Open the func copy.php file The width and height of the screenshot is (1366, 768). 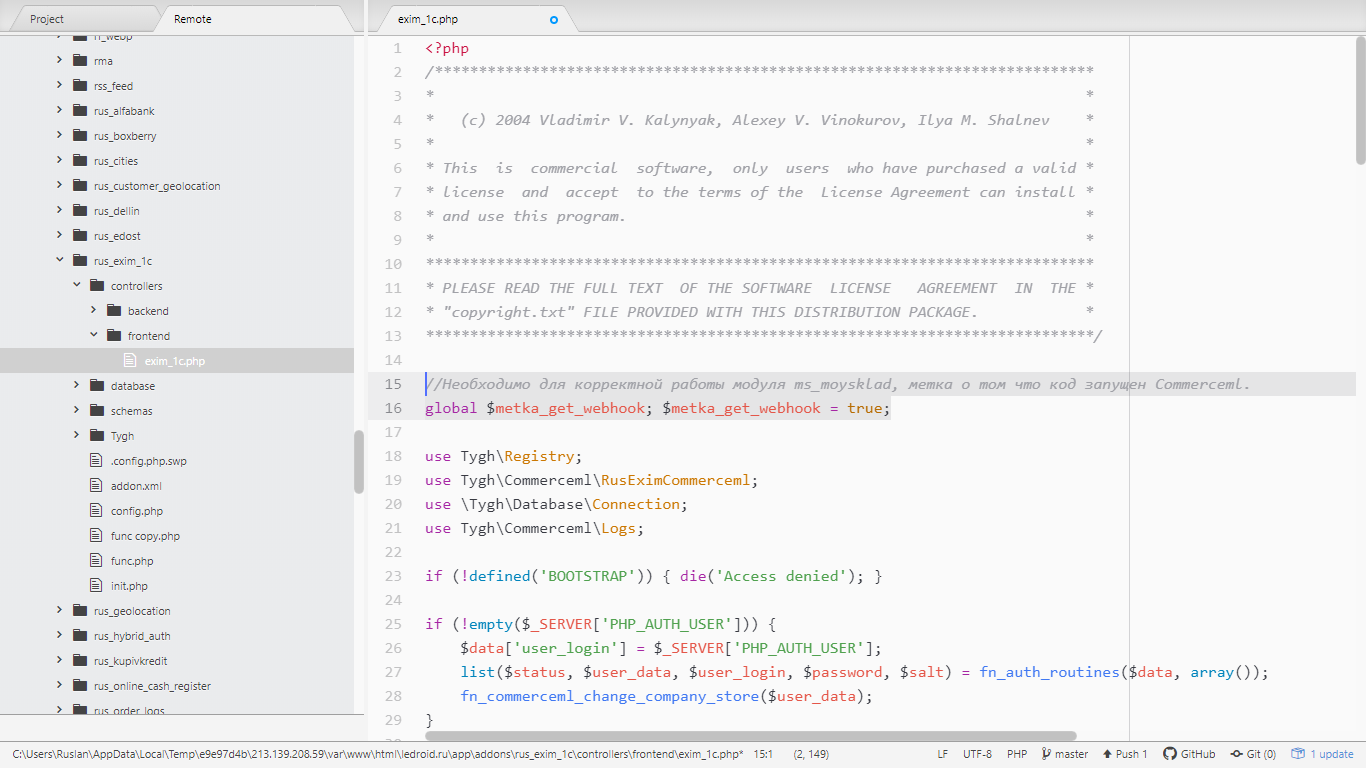coord(145,536)
